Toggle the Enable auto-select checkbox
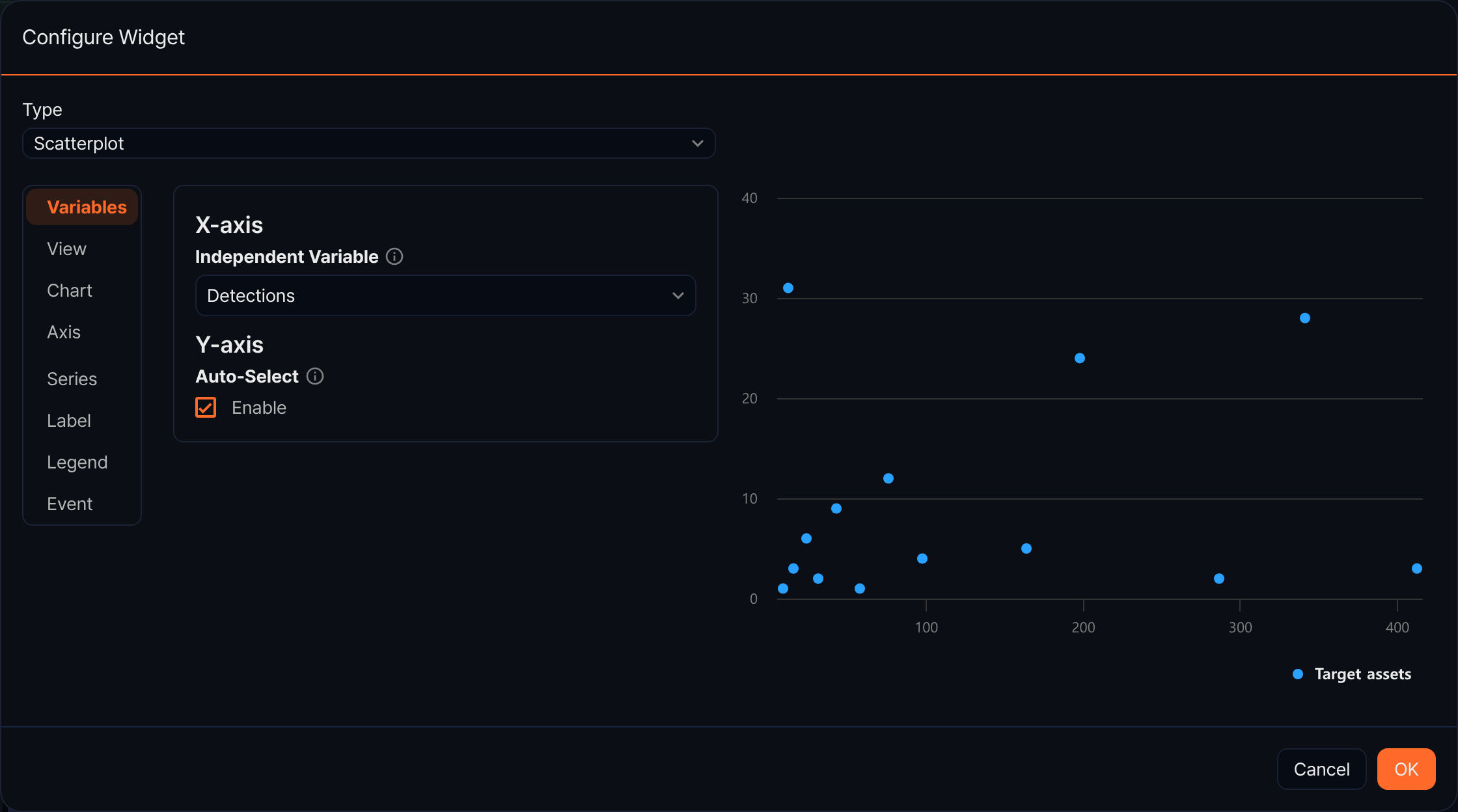Screen dimensions: 1458x812 point(206,407)
